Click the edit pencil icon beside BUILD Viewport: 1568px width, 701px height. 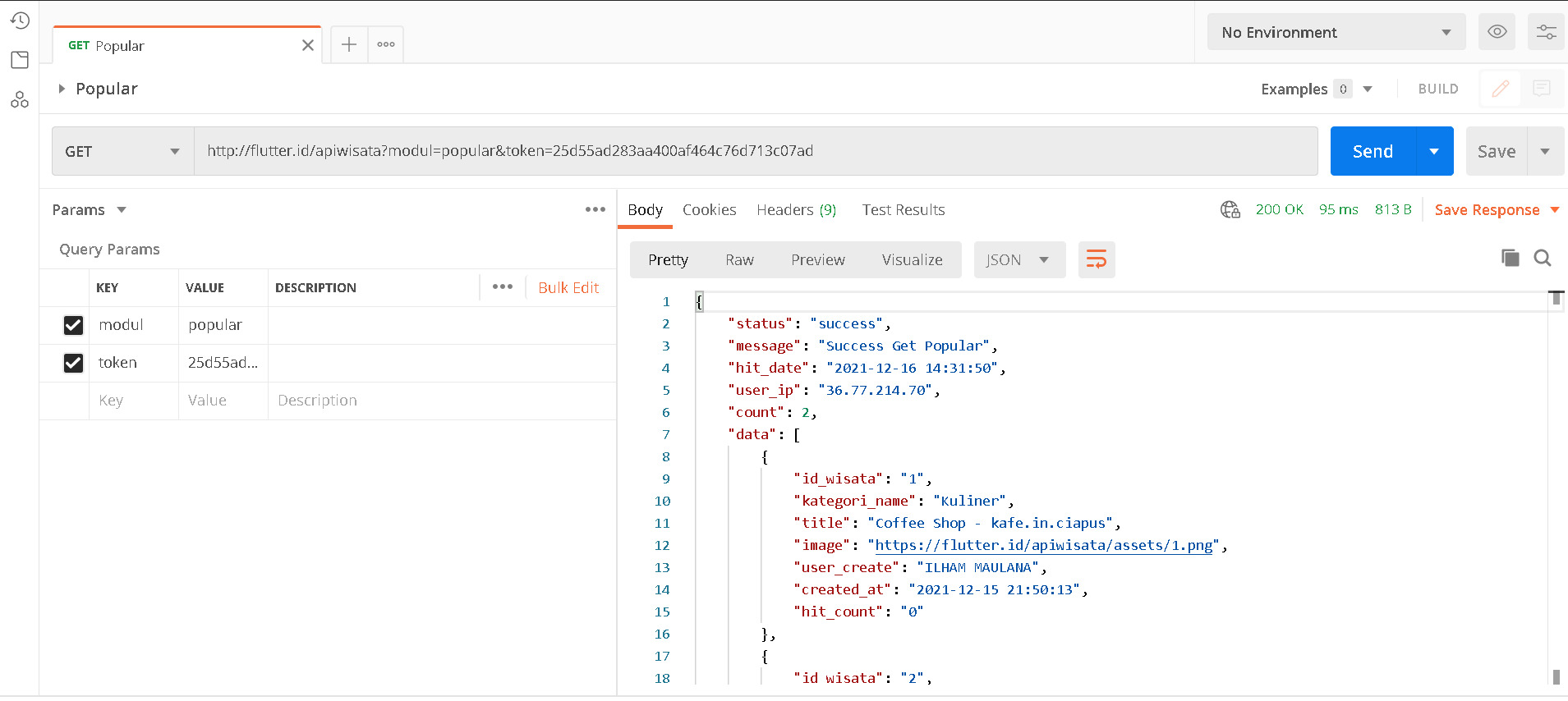tap(1501, 89)
